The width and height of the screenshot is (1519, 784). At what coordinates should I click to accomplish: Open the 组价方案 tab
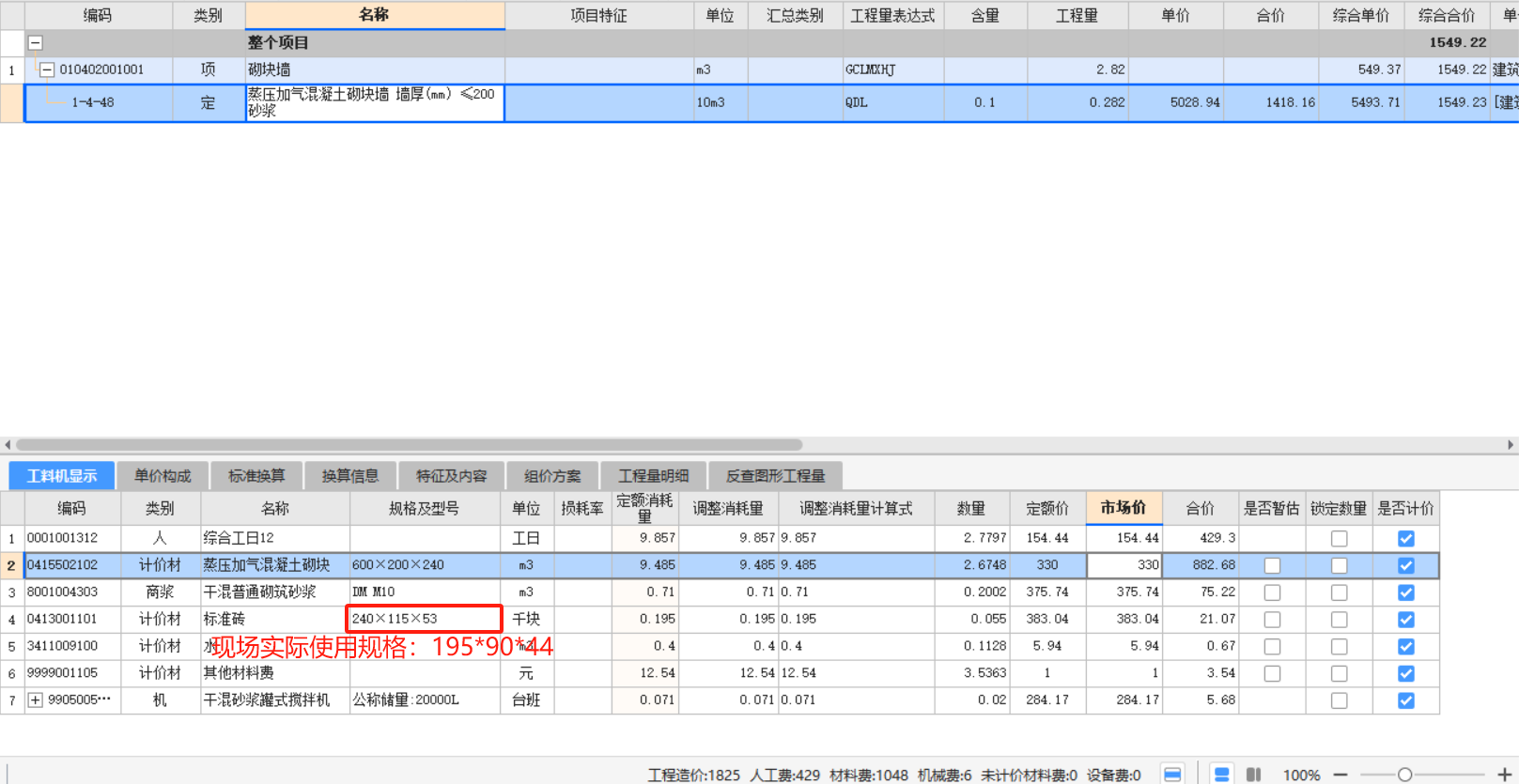coord(552,476)
